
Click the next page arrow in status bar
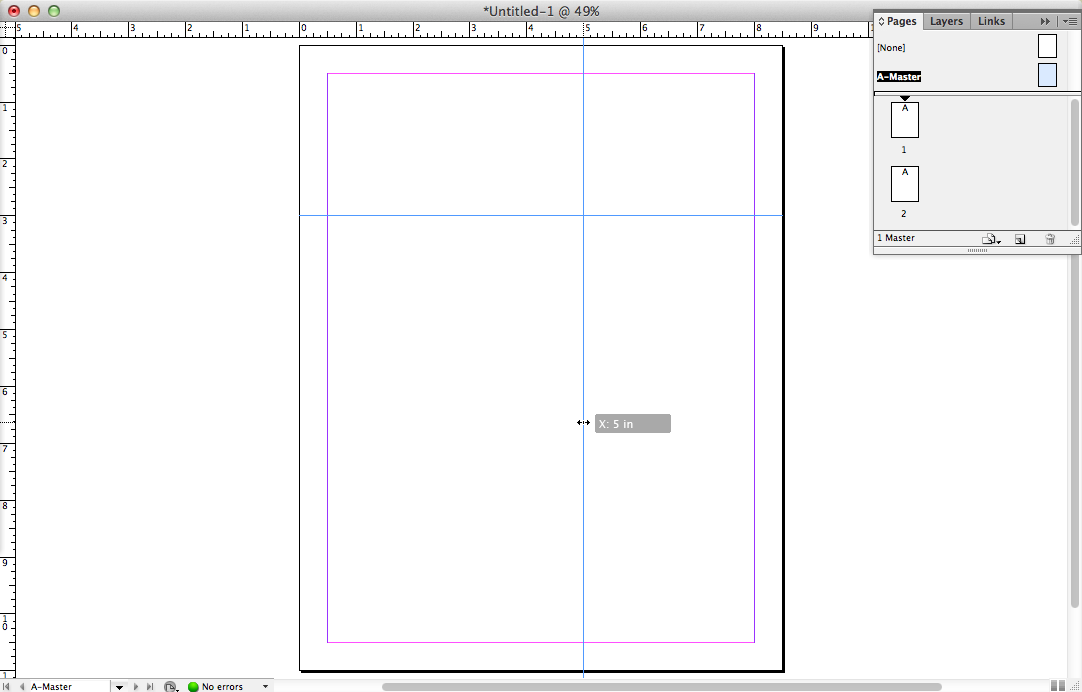coord(136,687)
